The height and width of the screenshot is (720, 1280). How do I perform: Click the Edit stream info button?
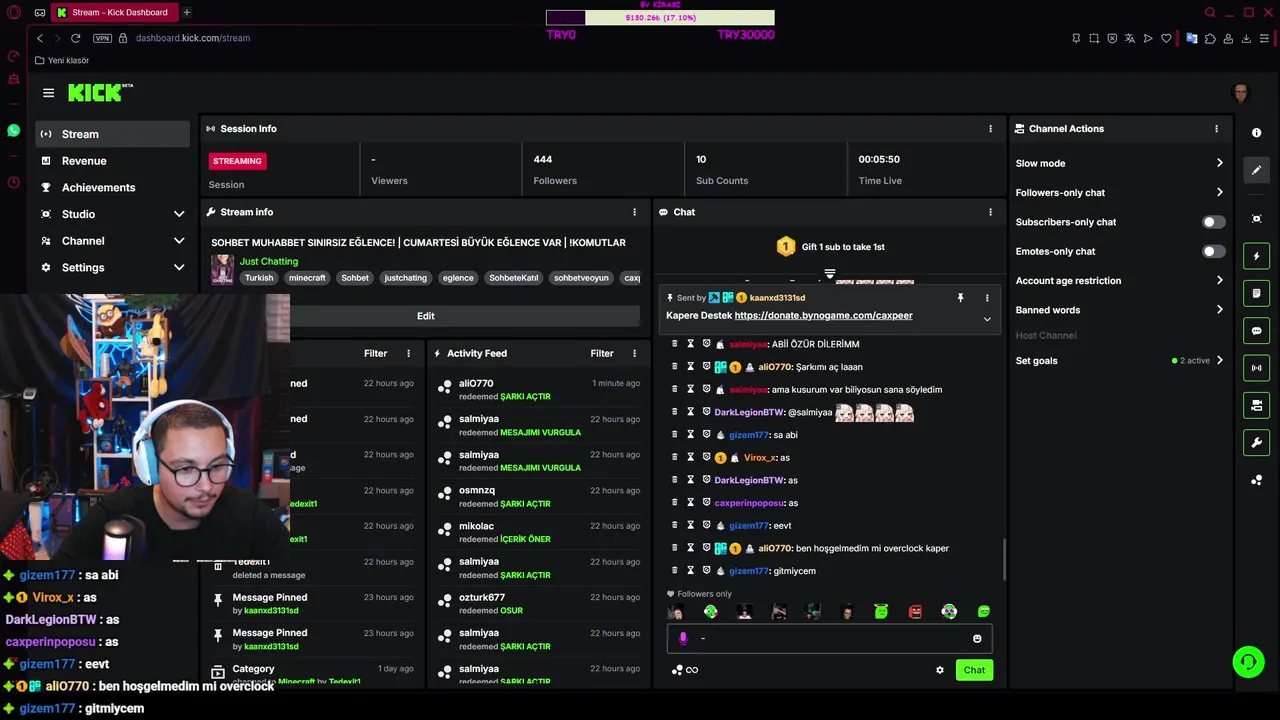(x=425, y=316)
